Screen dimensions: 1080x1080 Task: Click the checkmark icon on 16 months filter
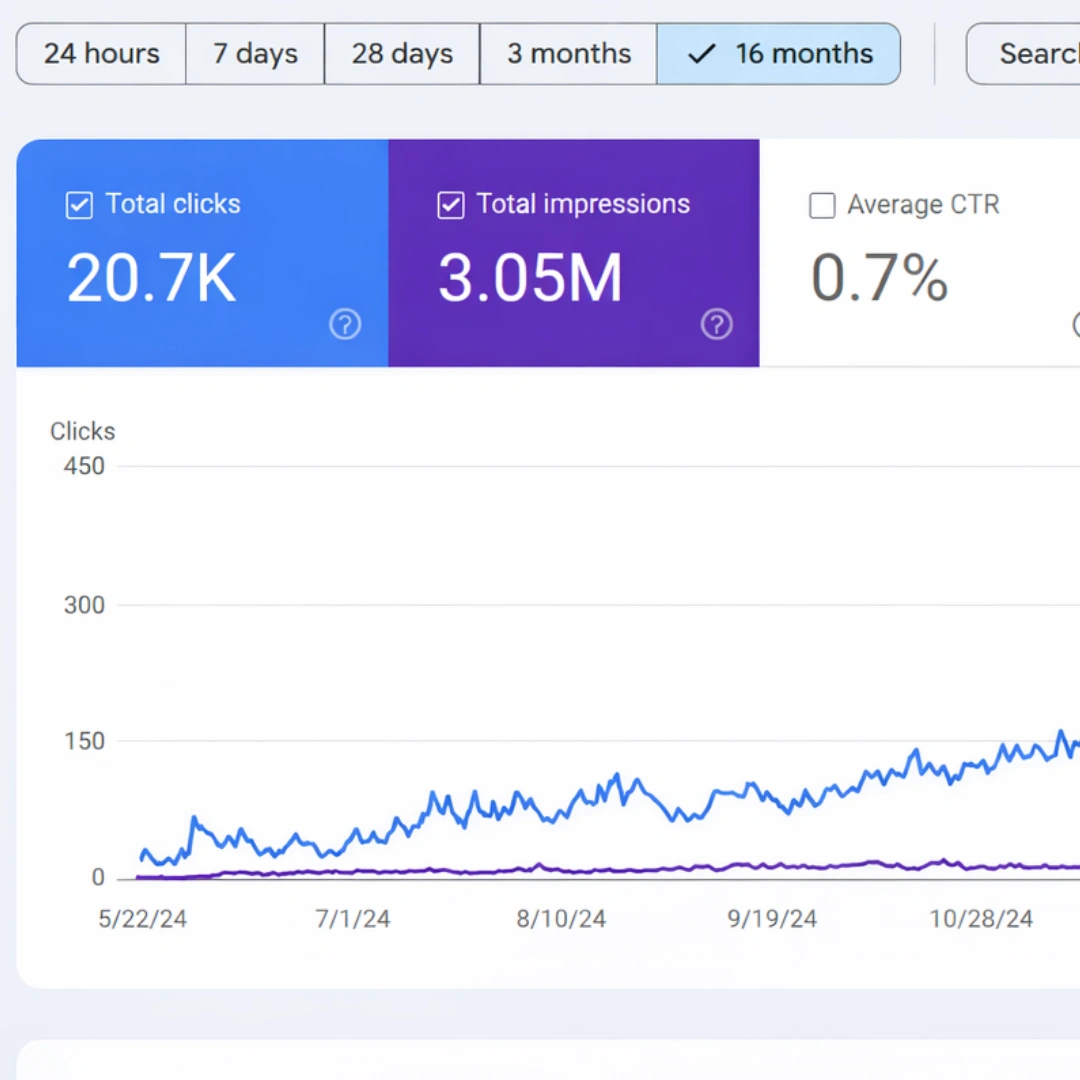pyautogui.click(x=700, y=54)
